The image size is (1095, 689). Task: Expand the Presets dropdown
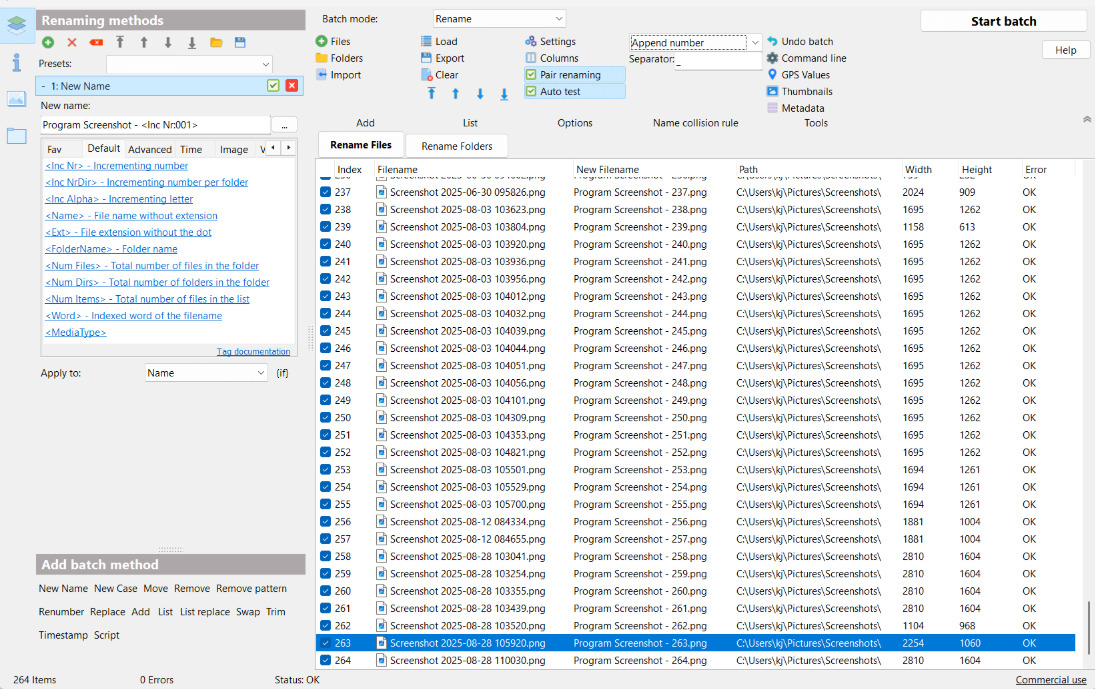[189, 64]
